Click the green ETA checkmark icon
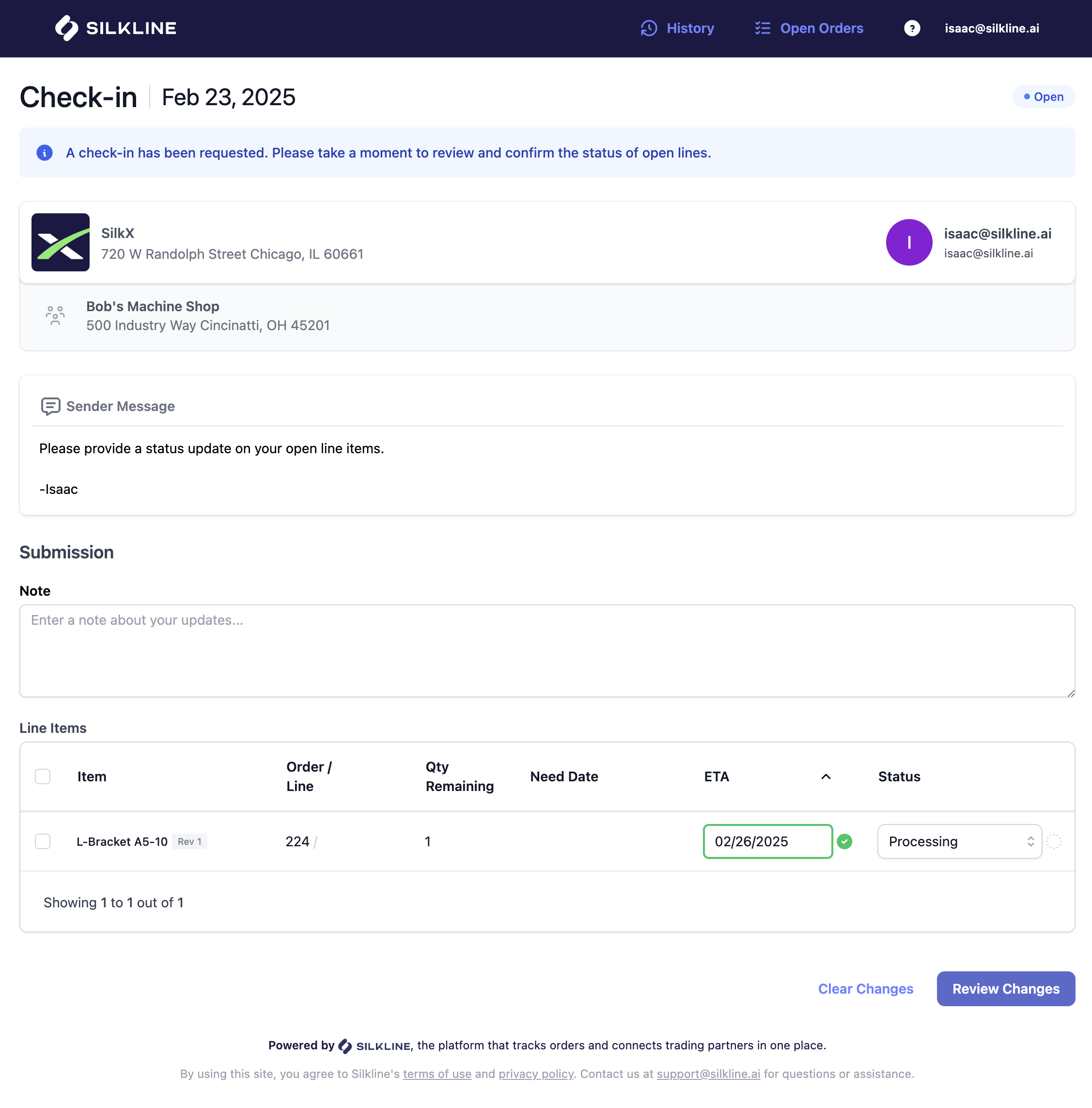Screen dimensions: 1092x1108 coord(844,841)
